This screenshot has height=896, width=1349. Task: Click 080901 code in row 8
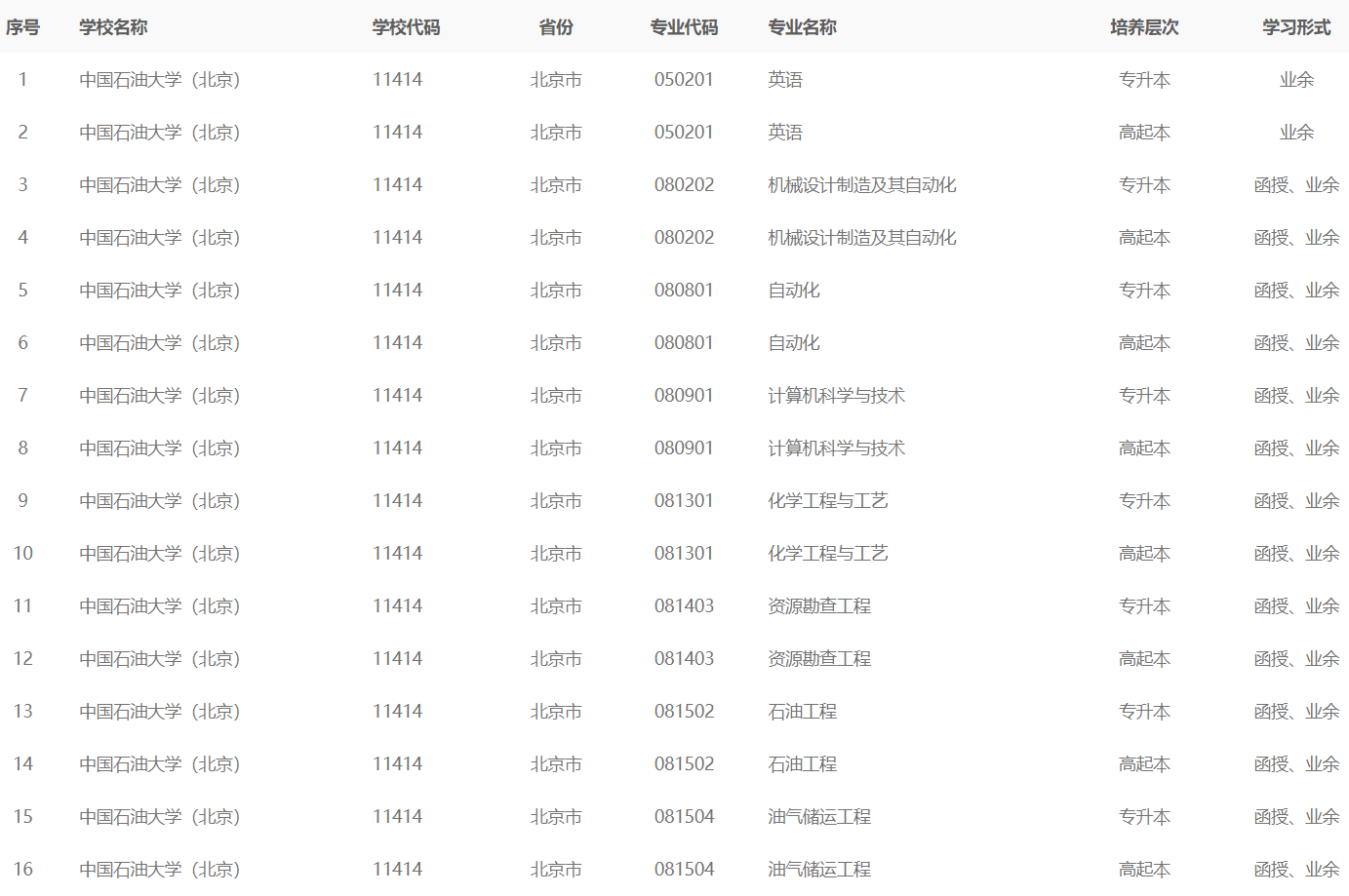[x=684, y=448]
